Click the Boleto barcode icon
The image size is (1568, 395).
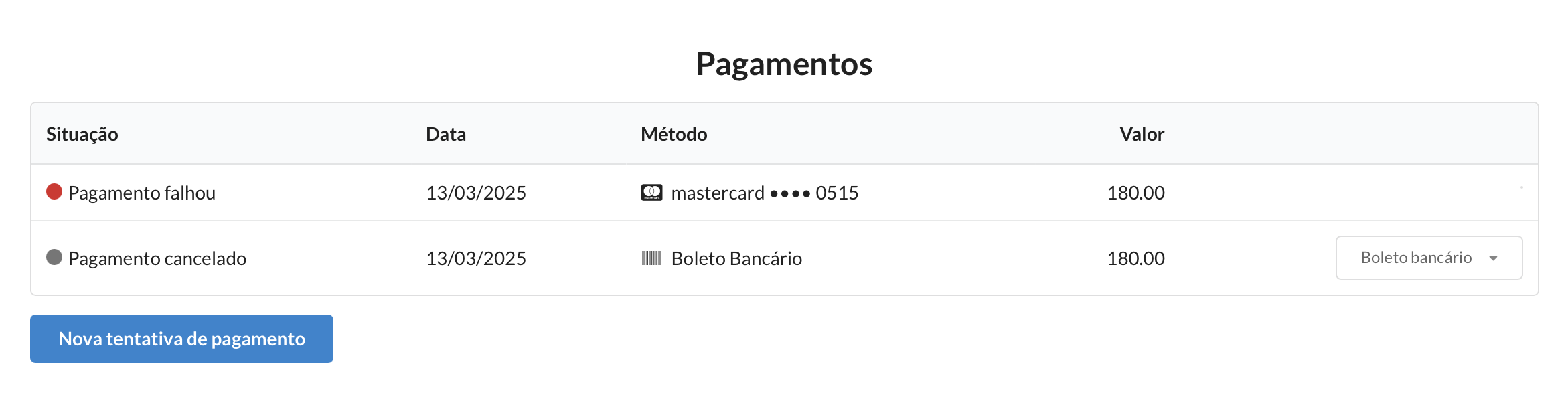pos(651,258)
